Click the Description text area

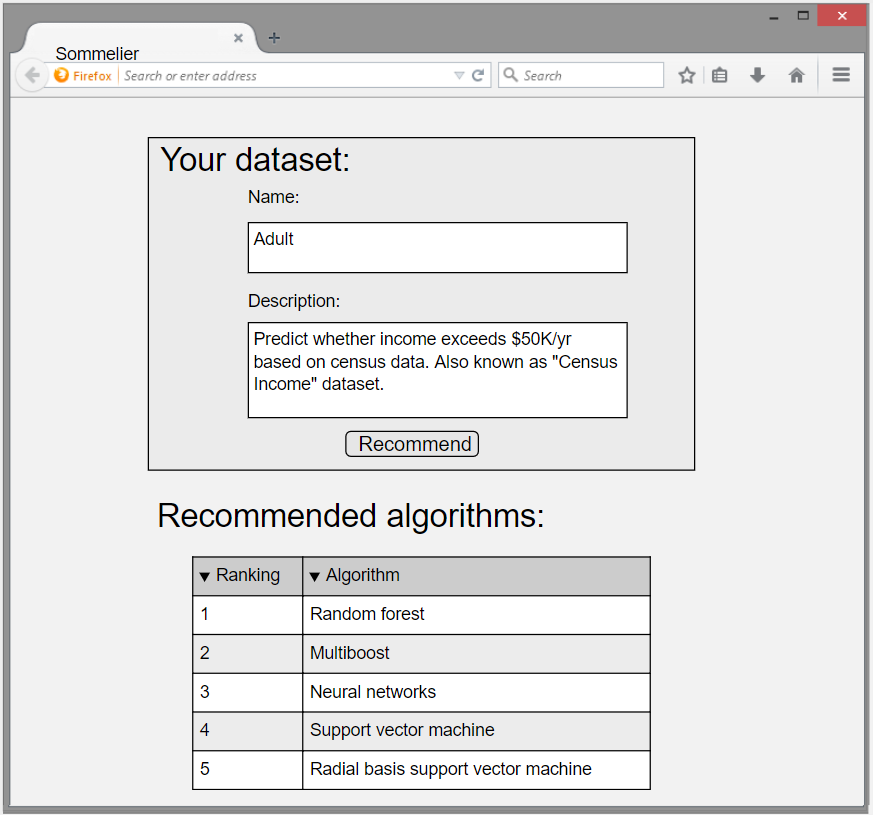coord(438,370)
